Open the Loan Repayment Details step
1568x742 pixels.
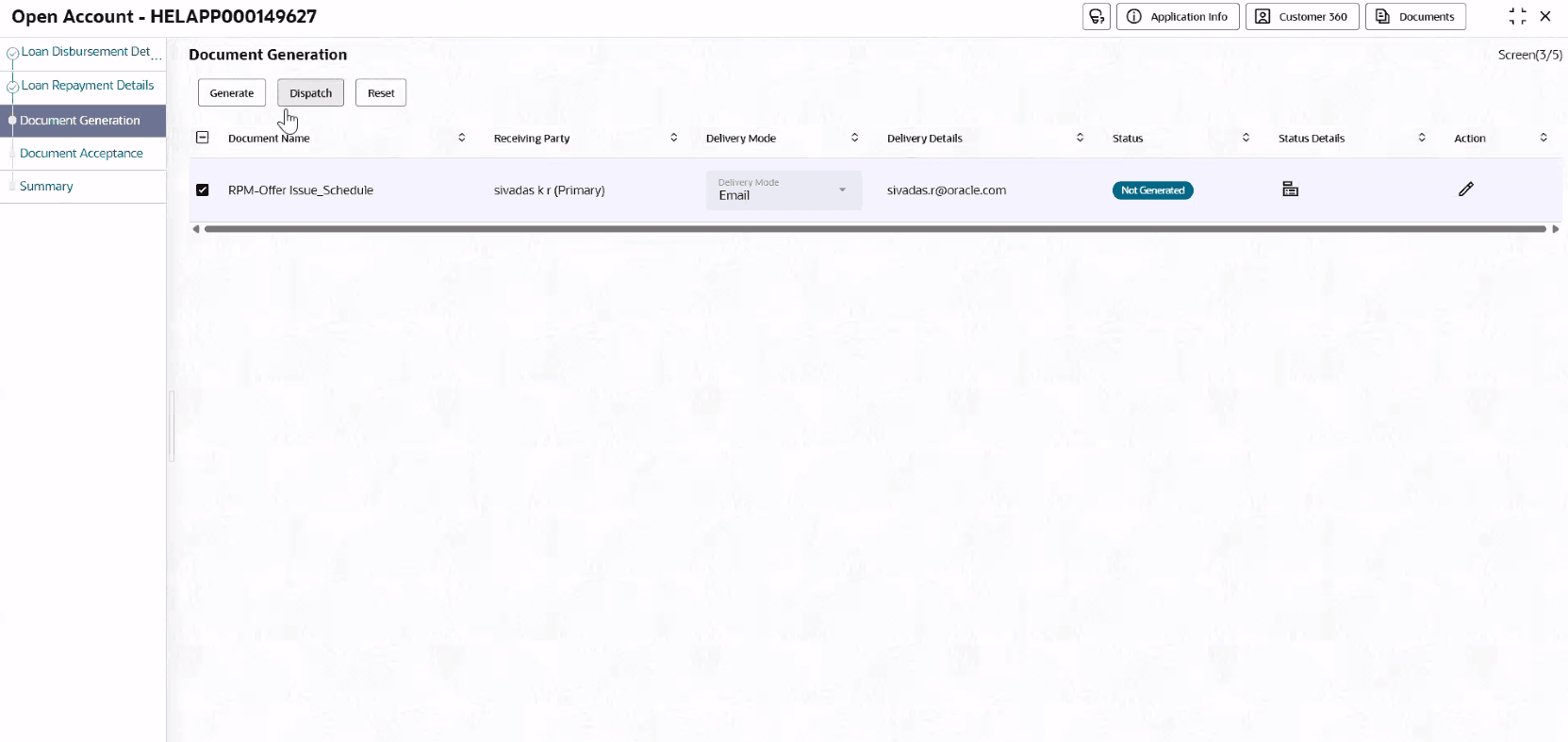pyautogui.click(x=88, y=86)
